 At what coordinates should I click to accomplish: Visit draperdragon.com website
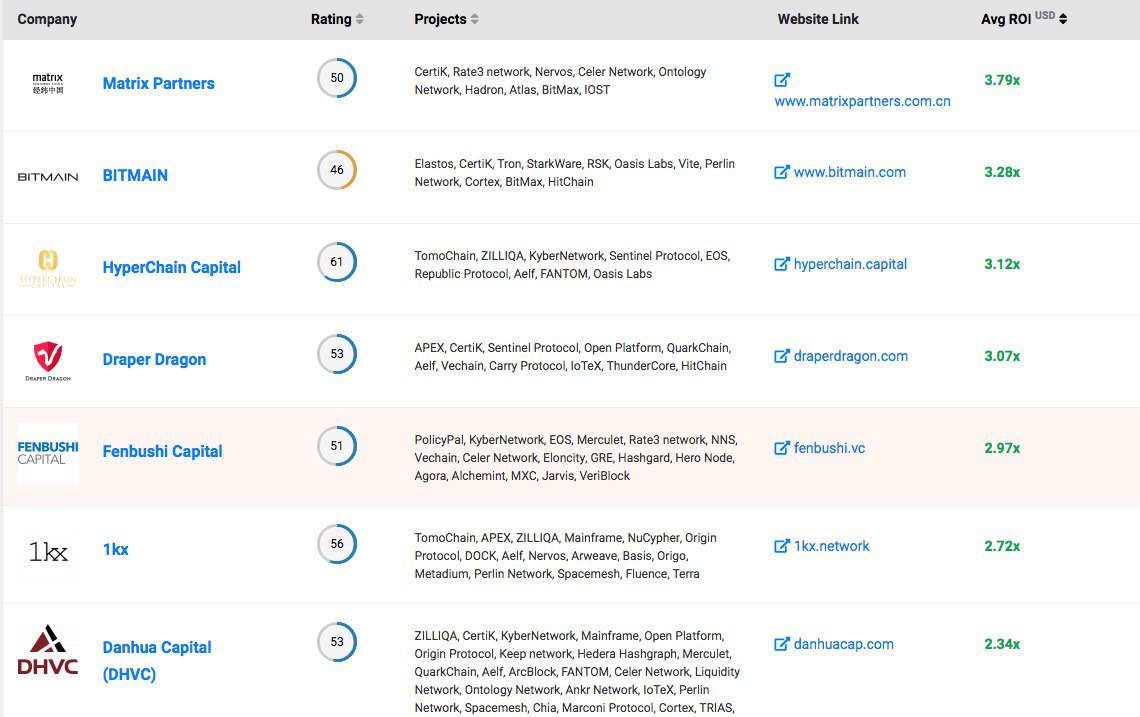[851, 356]
